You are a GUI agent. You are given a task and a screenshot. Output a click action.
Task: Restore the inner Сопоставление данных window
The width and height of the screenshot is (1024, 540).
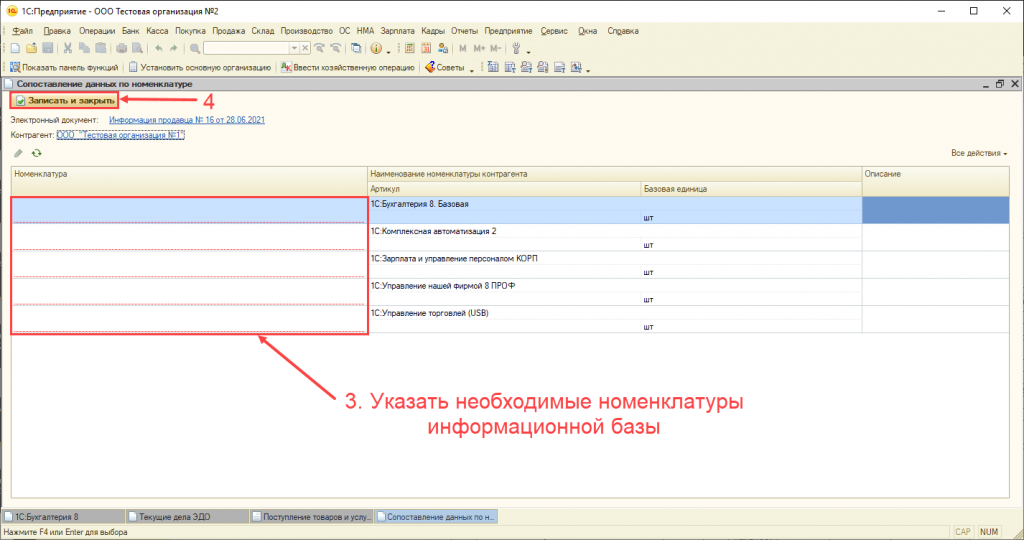(x=1000, y=84)
